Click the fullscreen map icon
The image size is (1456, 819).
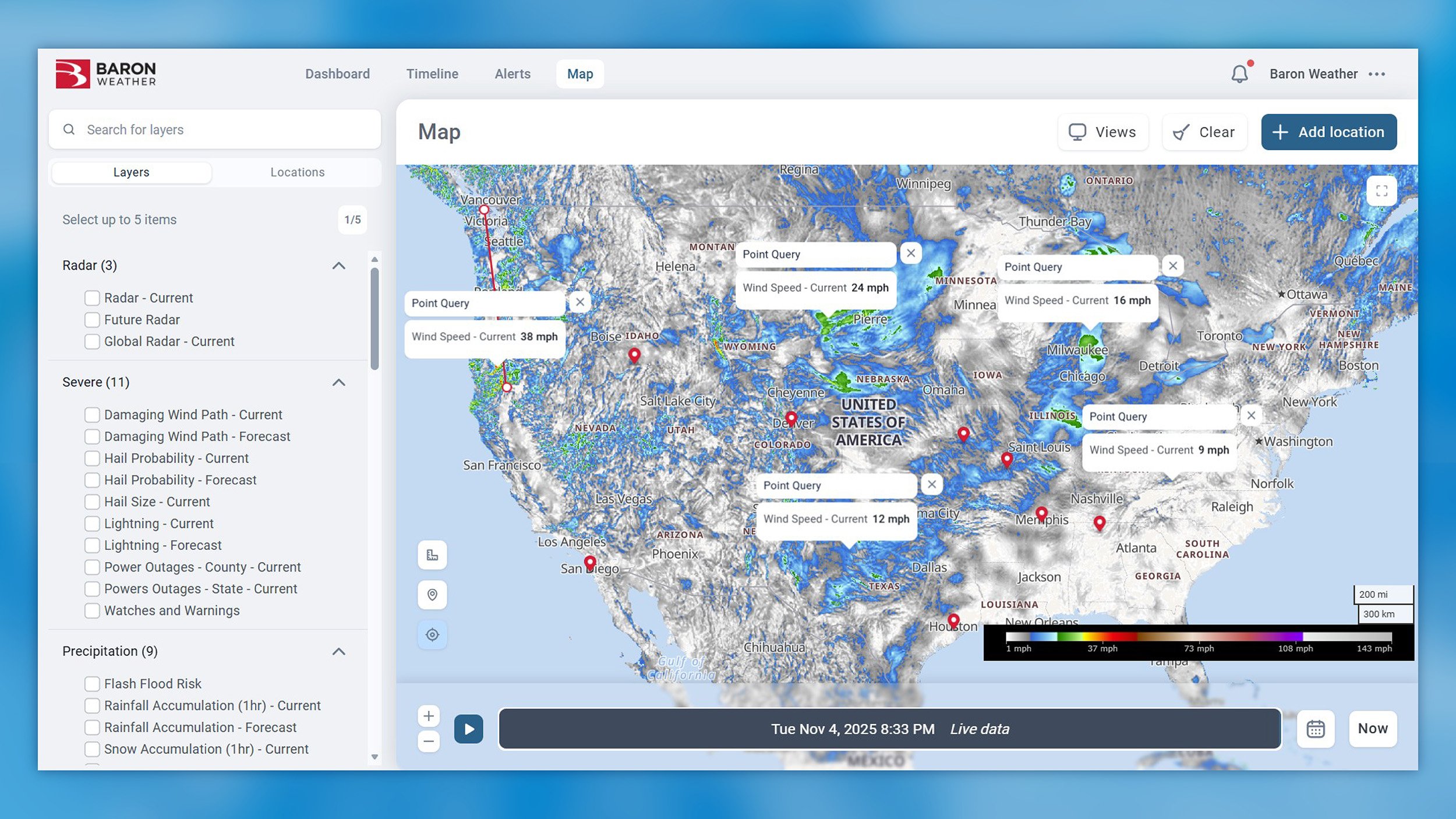tap(1381, 191)
